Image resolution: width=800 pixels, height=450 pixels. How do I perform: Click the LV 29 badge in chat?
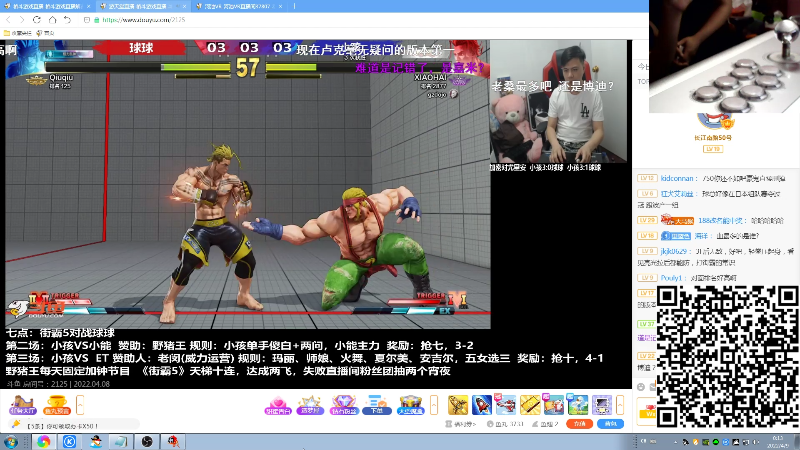[646, 220]
